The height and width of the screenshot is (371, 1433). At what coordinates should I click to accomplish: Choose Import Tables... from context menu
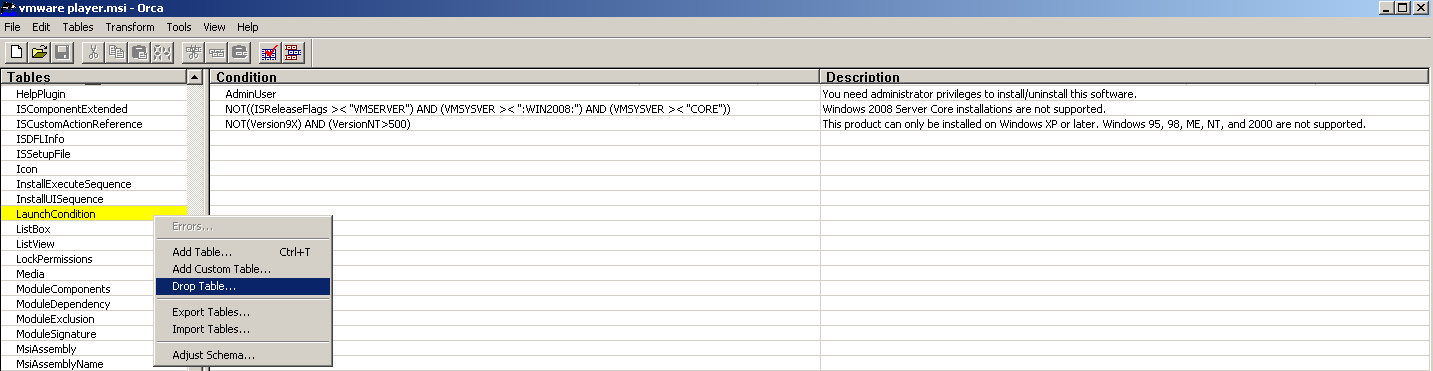tap(242, 329)
